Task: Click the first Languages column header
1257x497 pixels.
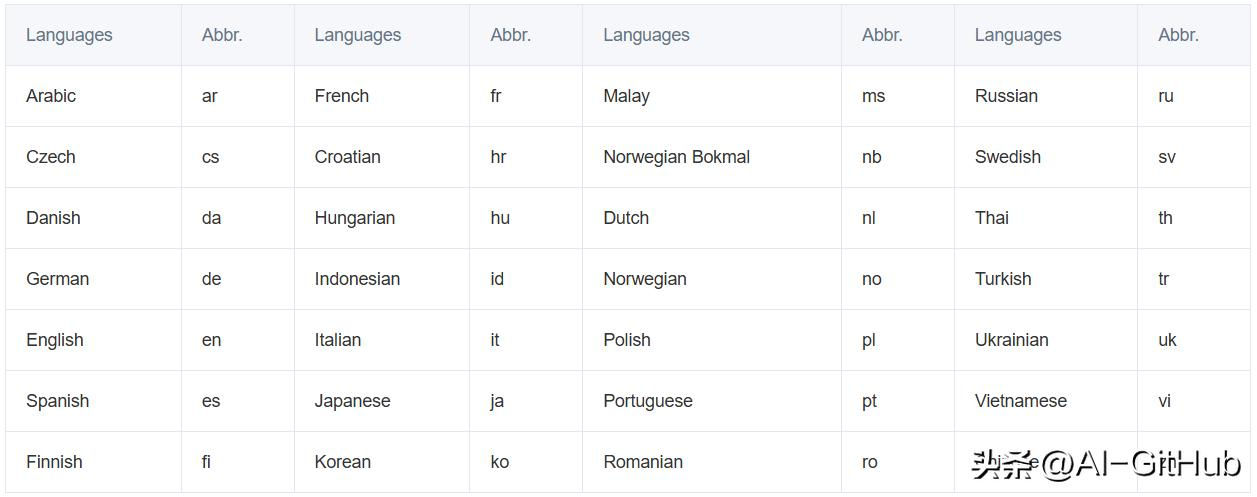Action: pyautogui.click(x=69, y=35)
